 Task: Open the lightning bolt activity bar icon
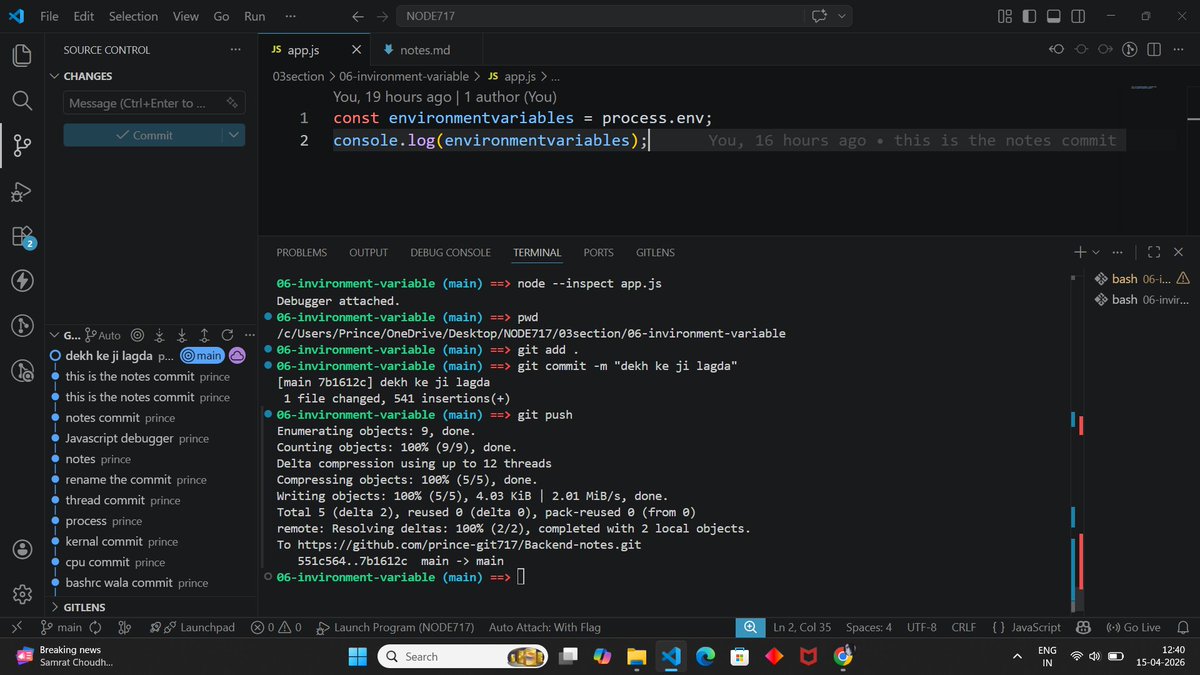pos(22,281)
